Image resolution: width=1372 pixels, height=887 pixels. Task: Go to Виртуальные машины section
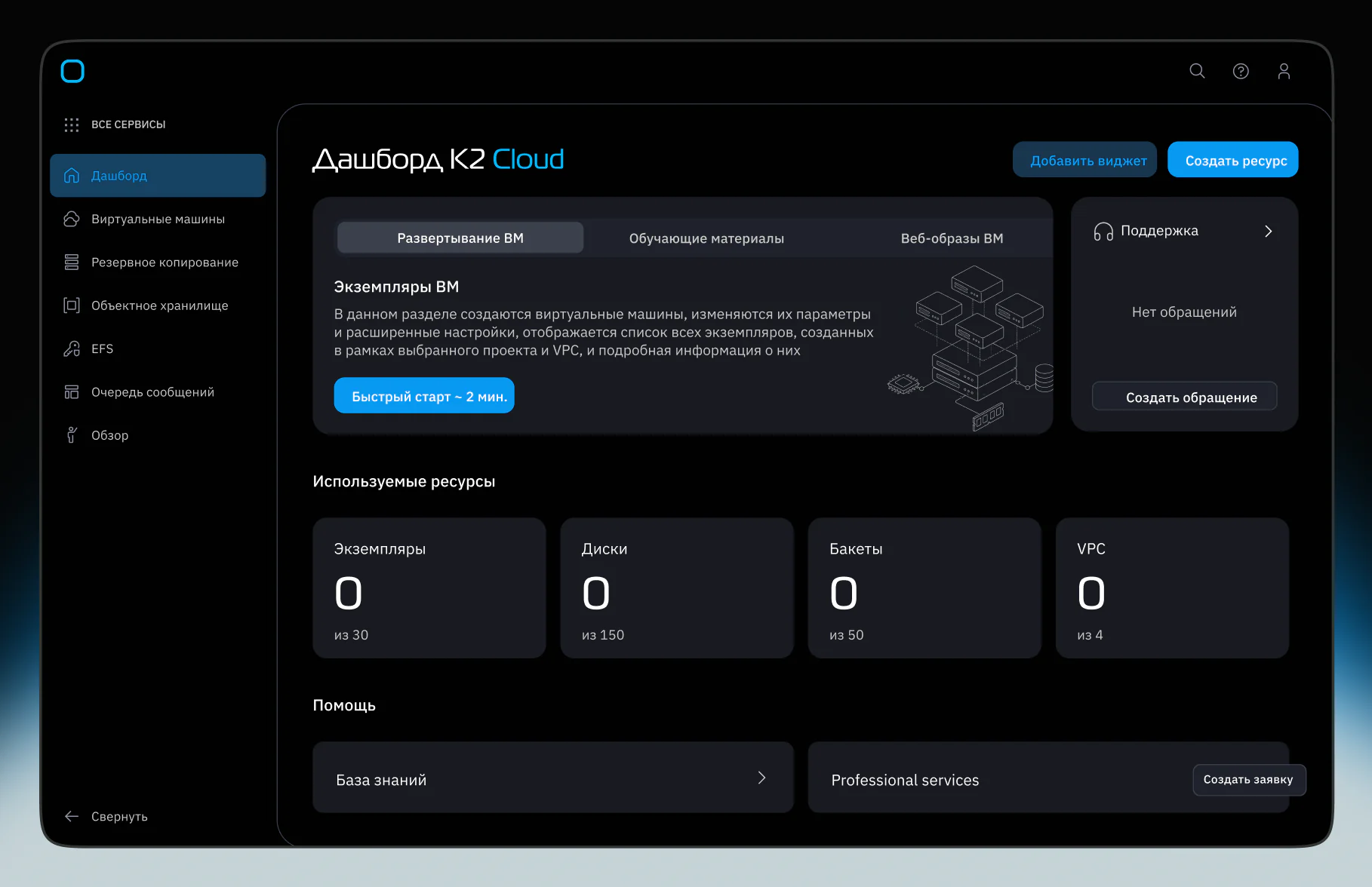coord(158,219)
